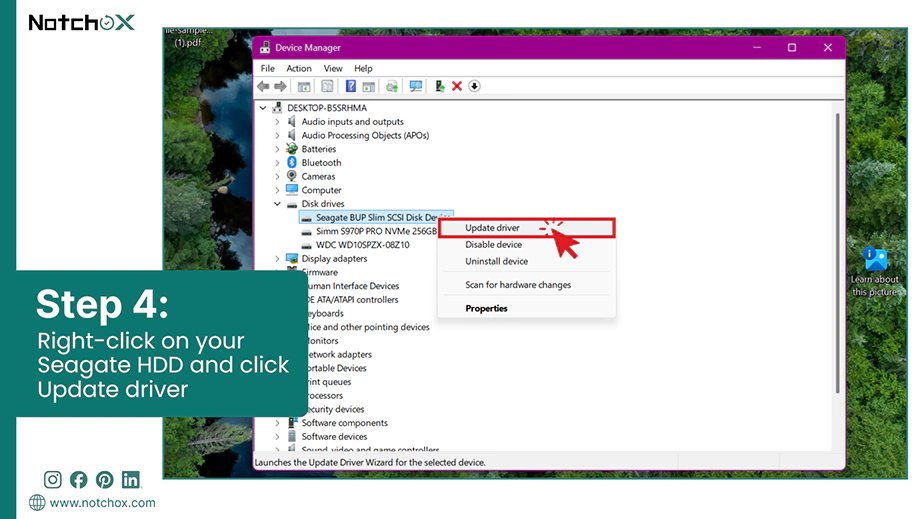Expand the Software devices category
922x519 pixels.
tap(277, 437)
